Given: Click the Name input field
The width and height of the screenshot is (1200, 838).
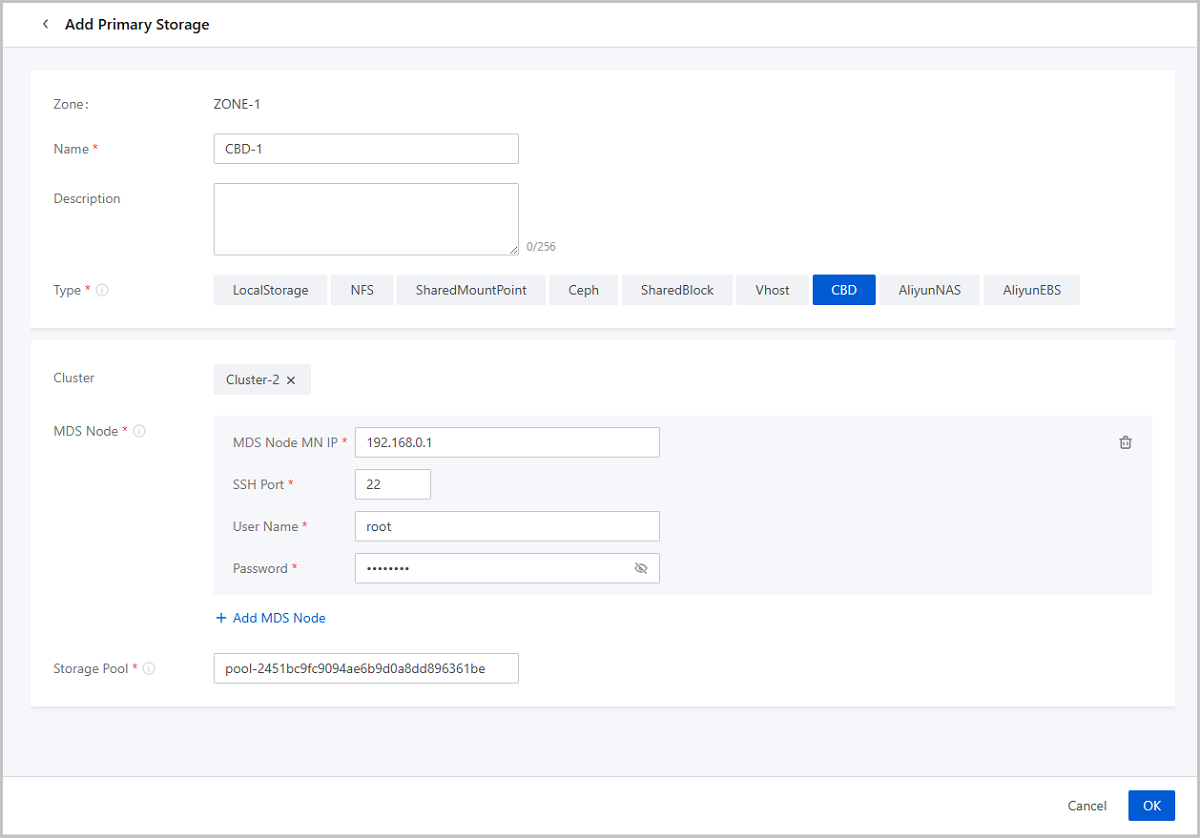Looking at the screenshot, I should click(366, 149).
